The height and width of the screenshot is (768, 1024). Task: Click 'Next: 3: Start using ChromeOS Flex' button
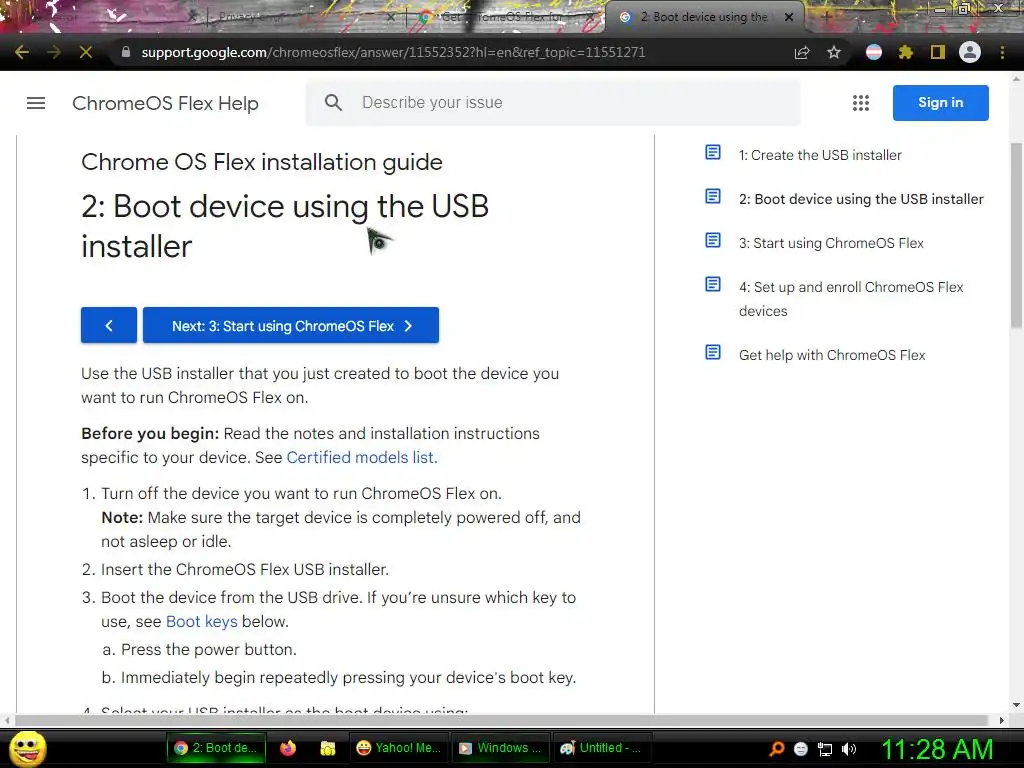(291, 325)
